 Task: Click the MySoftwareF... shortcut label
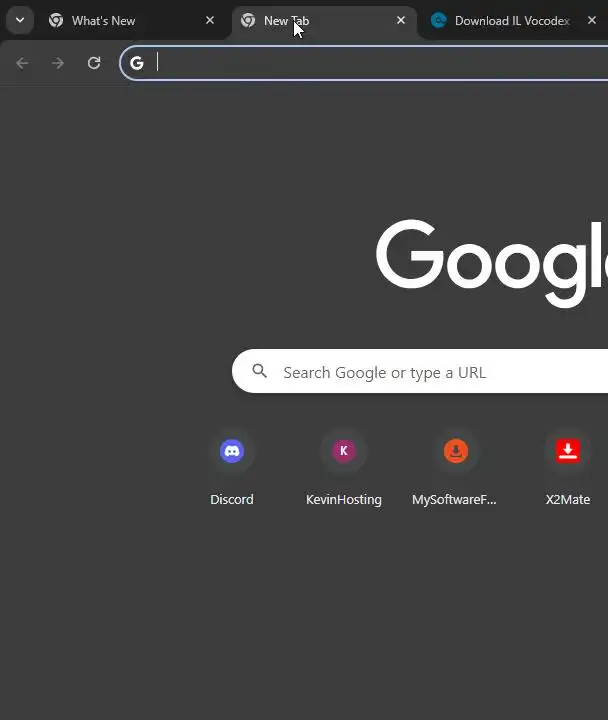454,500
